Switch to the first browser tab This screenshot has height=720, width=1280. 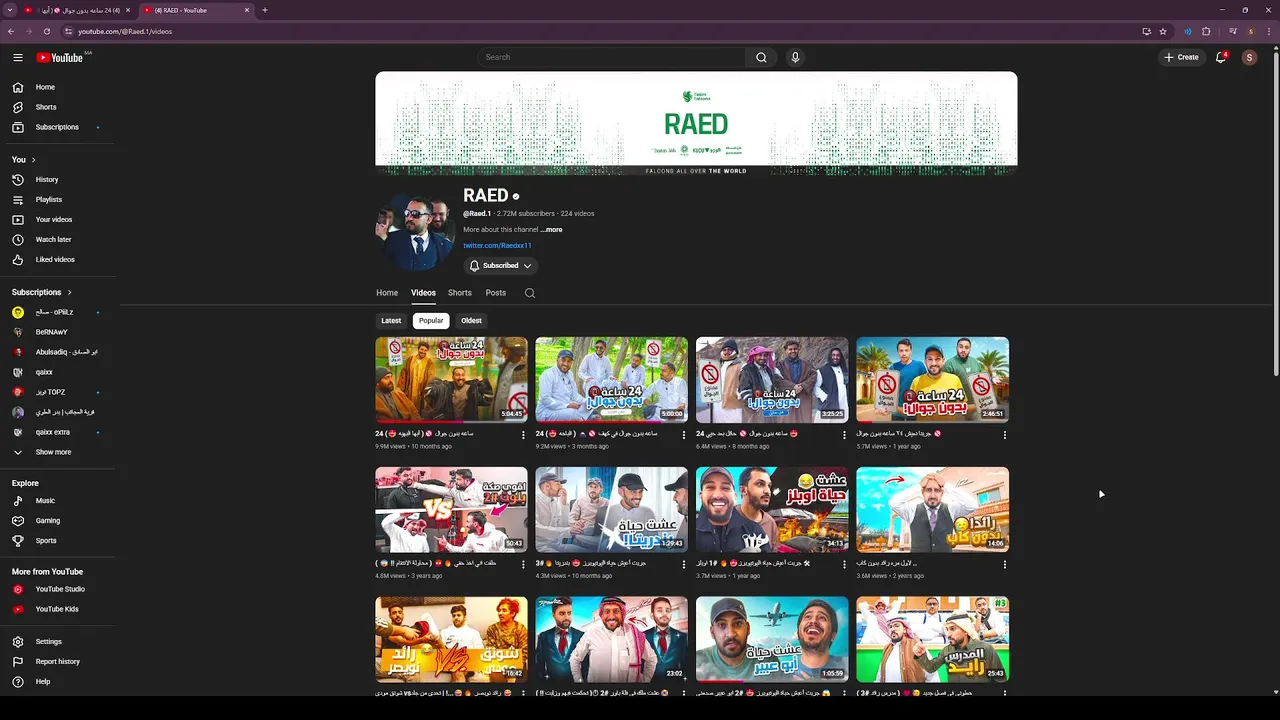pos(76,10)
